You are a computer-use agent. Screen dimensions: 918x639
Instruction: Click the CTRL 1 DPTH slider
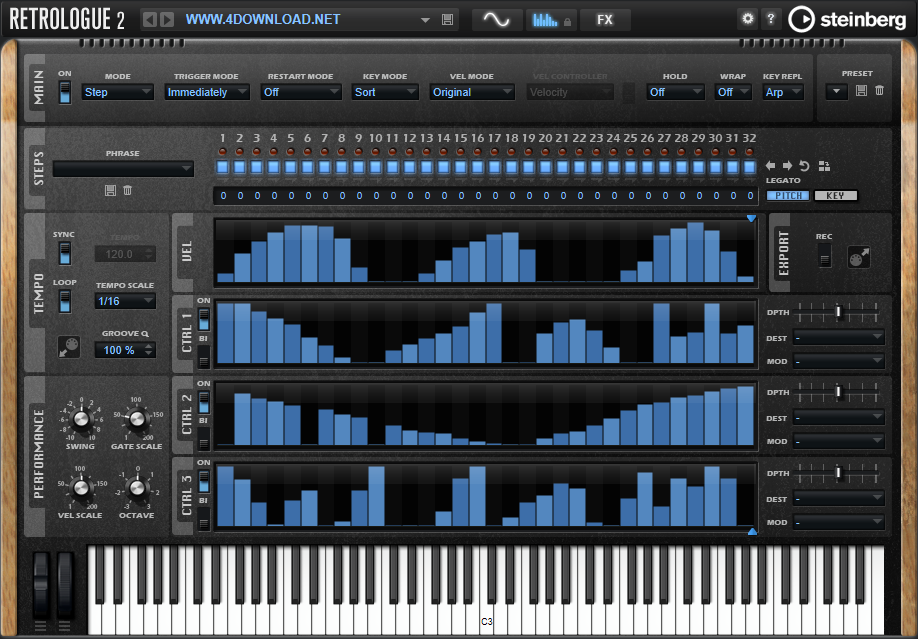tap(838, 312)
